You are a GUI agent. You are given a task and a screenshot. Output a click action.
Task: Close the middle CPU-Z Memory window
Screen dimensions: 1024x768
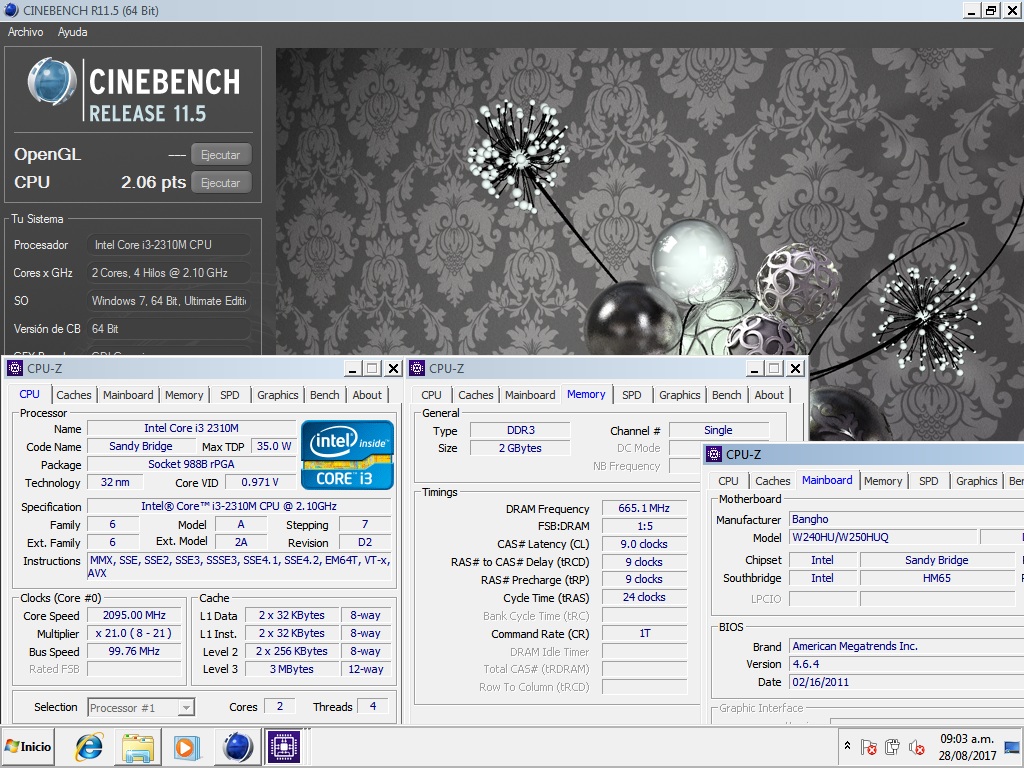pyautogui.click(x=795, y=369)
